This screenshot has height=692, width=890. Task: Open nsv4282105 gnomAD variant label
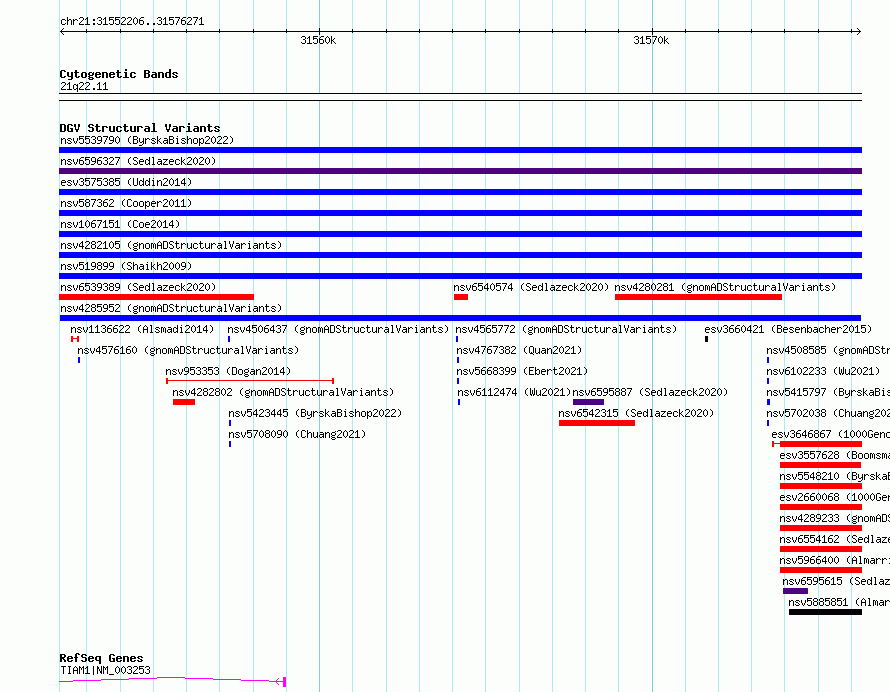(x=171, y=245)
